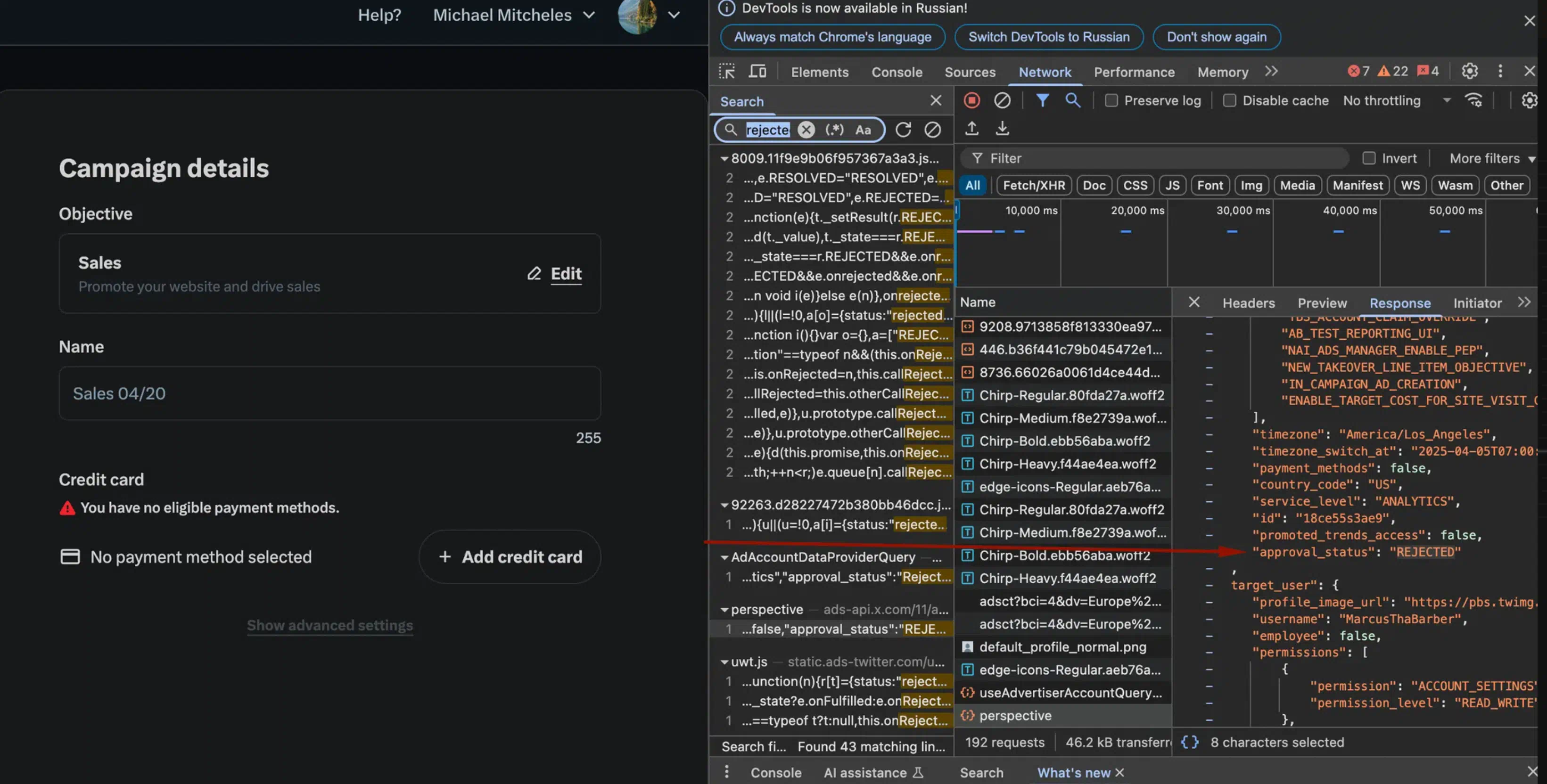Clear the network log icon

pos(1002,100)
